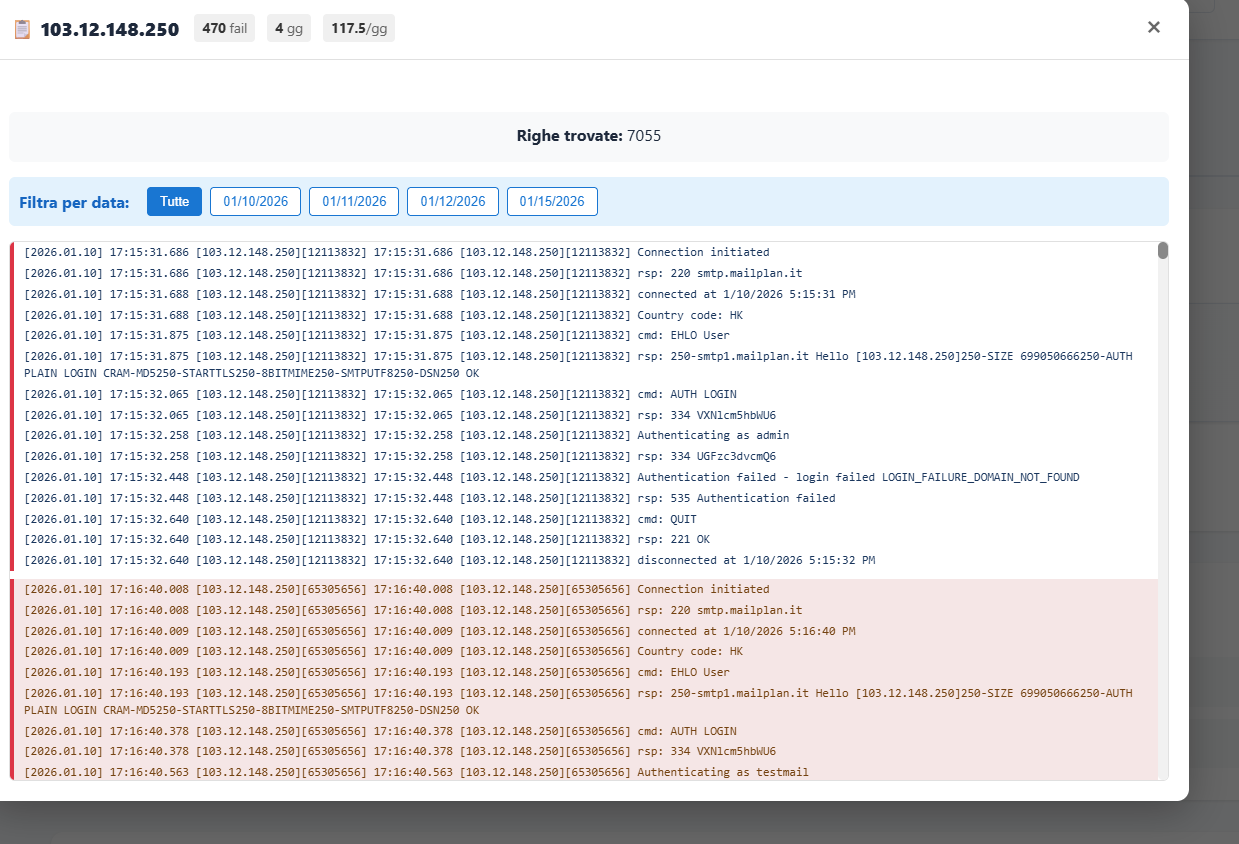Choose the 01/15/2026 date filter
The height and width of the screenshot is (844, 1239).
[552, 201]
